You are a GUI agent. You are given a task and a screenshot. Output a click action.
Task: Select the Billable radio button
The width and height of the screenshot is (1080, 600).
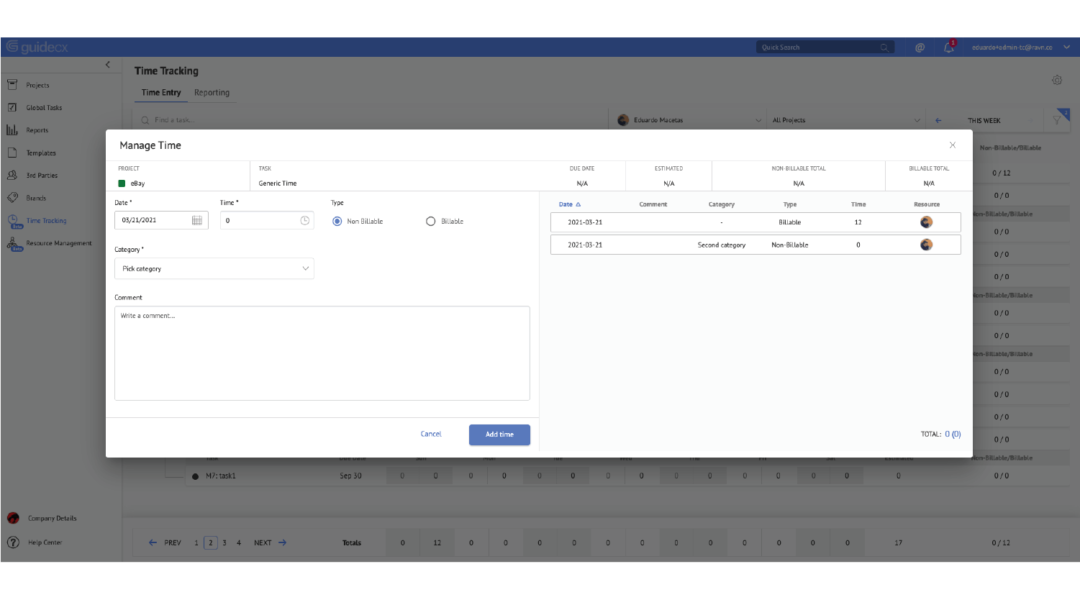click(x=431, y=221)
